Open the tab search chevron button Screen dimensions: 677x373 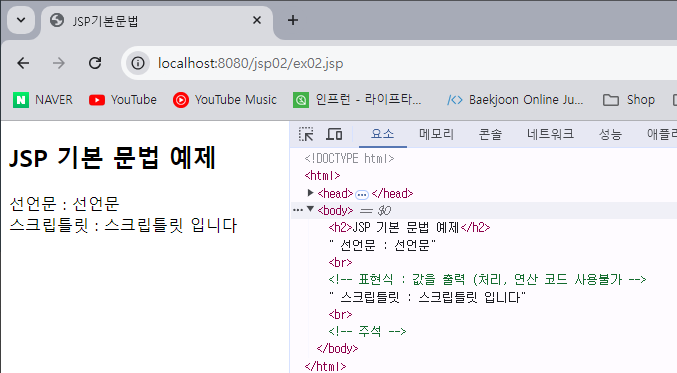[x=21, y=20]
